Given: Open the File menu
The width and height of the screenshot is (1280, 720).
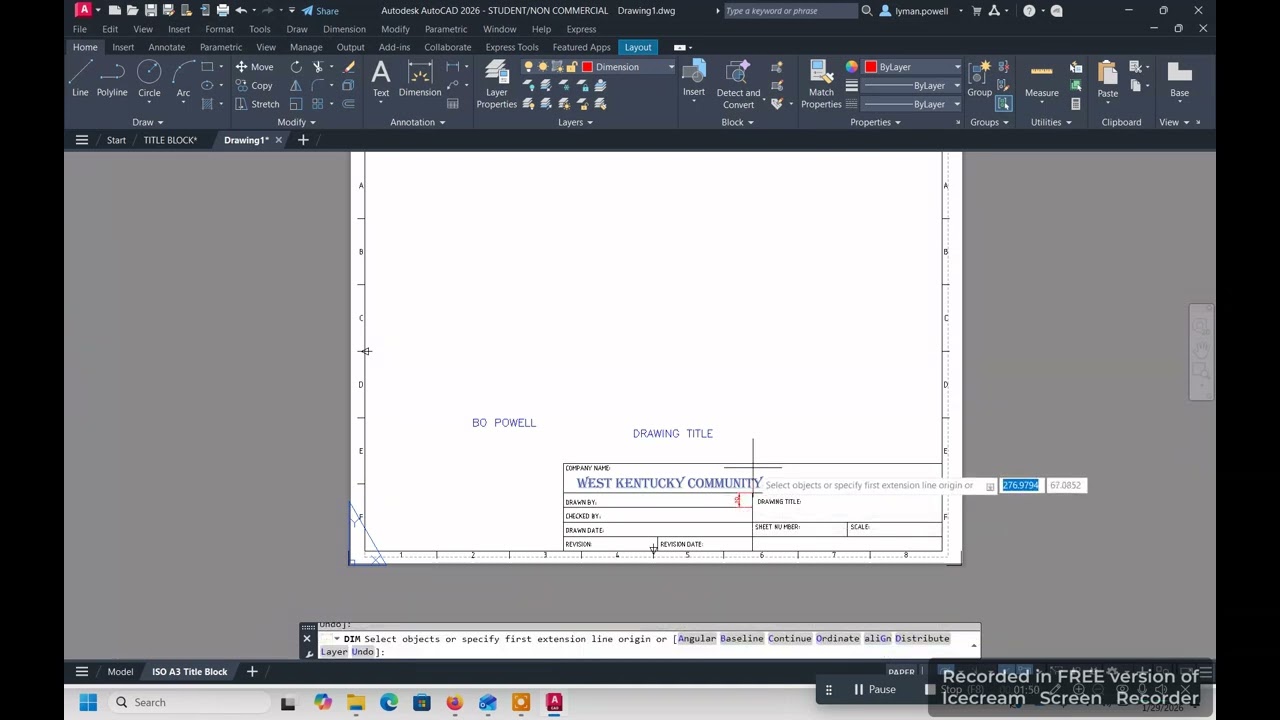Looking at the screenshot, I should click(79, 29).
